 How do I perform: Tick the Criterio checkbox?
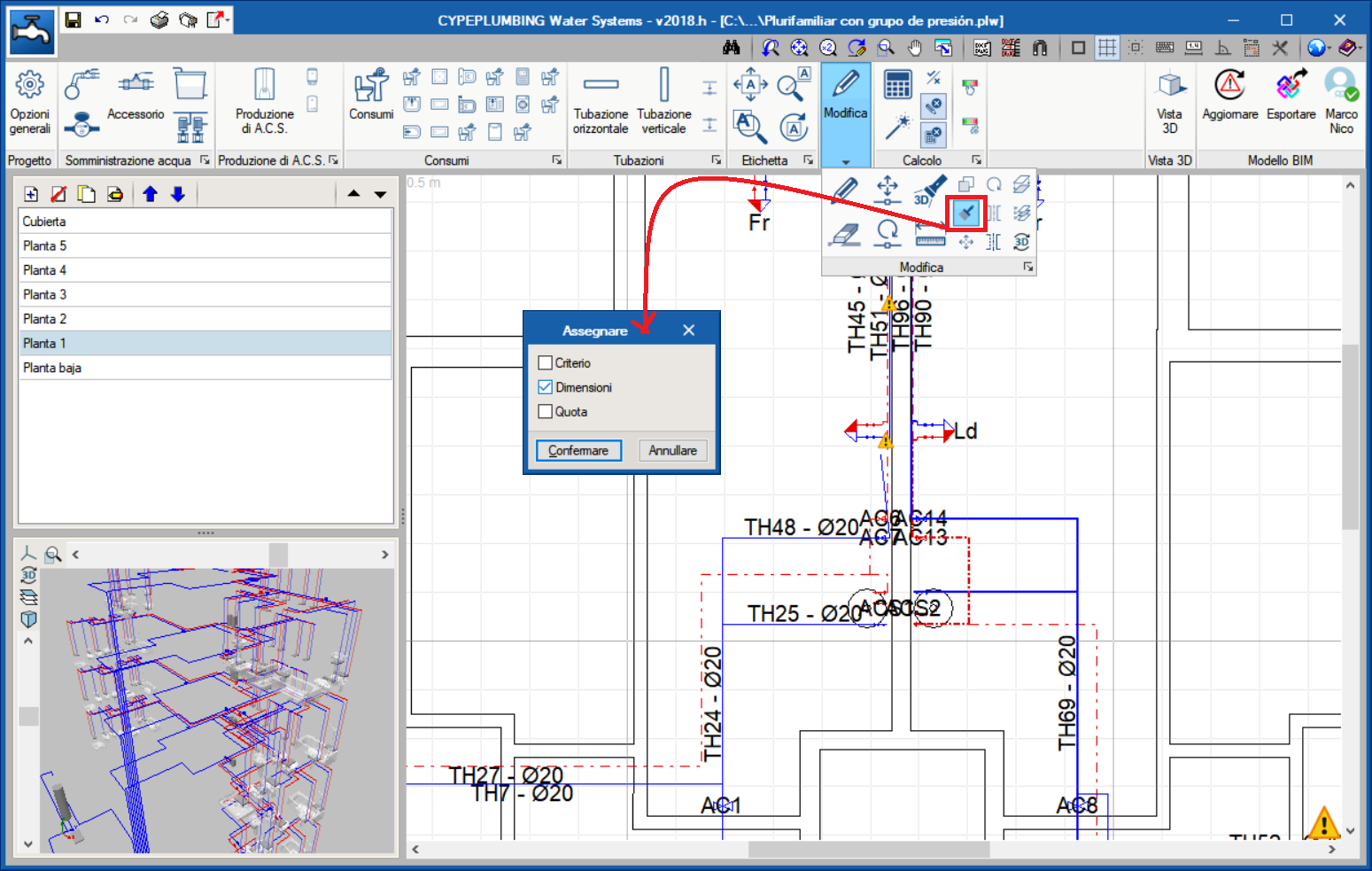pyautogui.click(x=546, y=362)
